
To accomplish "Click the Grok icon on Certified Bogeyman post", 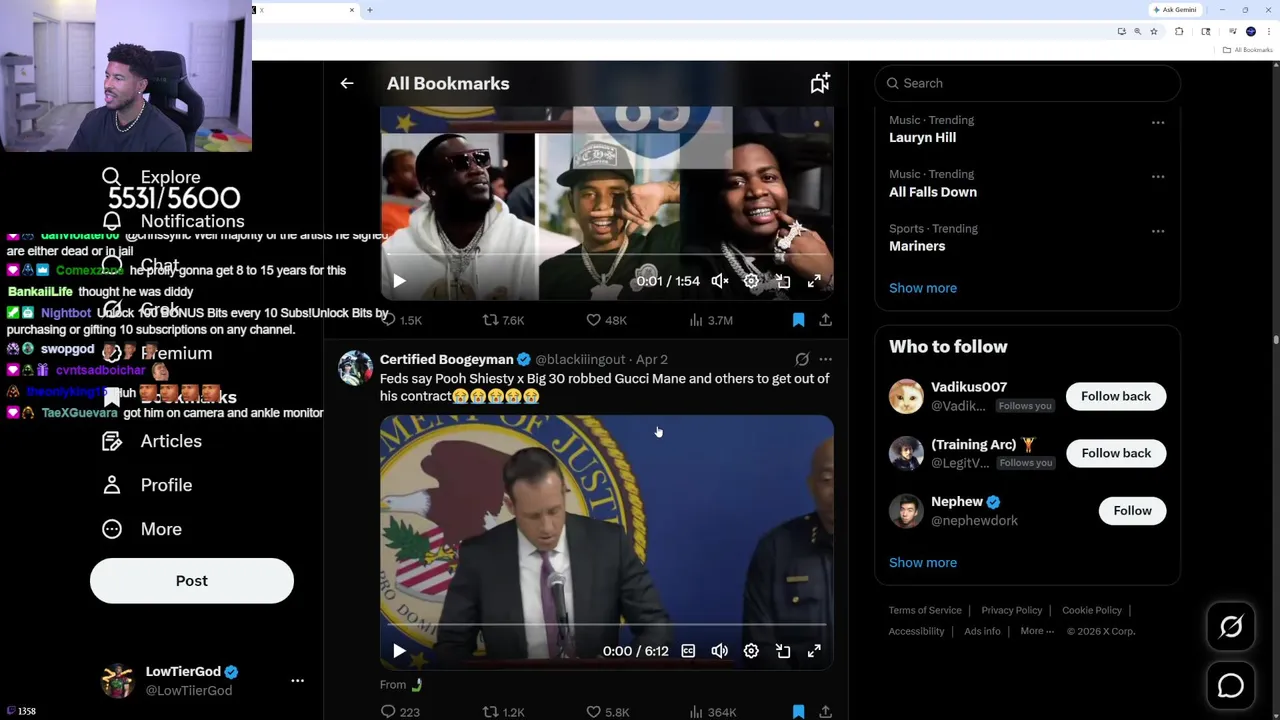I will (802, 359).
